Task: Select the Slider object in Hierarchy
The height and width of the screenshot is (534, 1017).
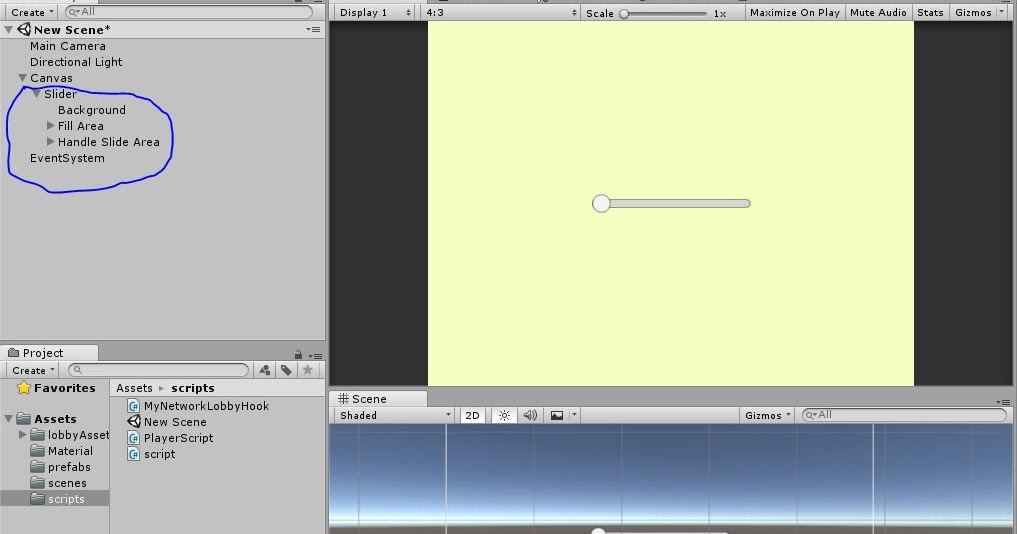Action: coord(60,94)
